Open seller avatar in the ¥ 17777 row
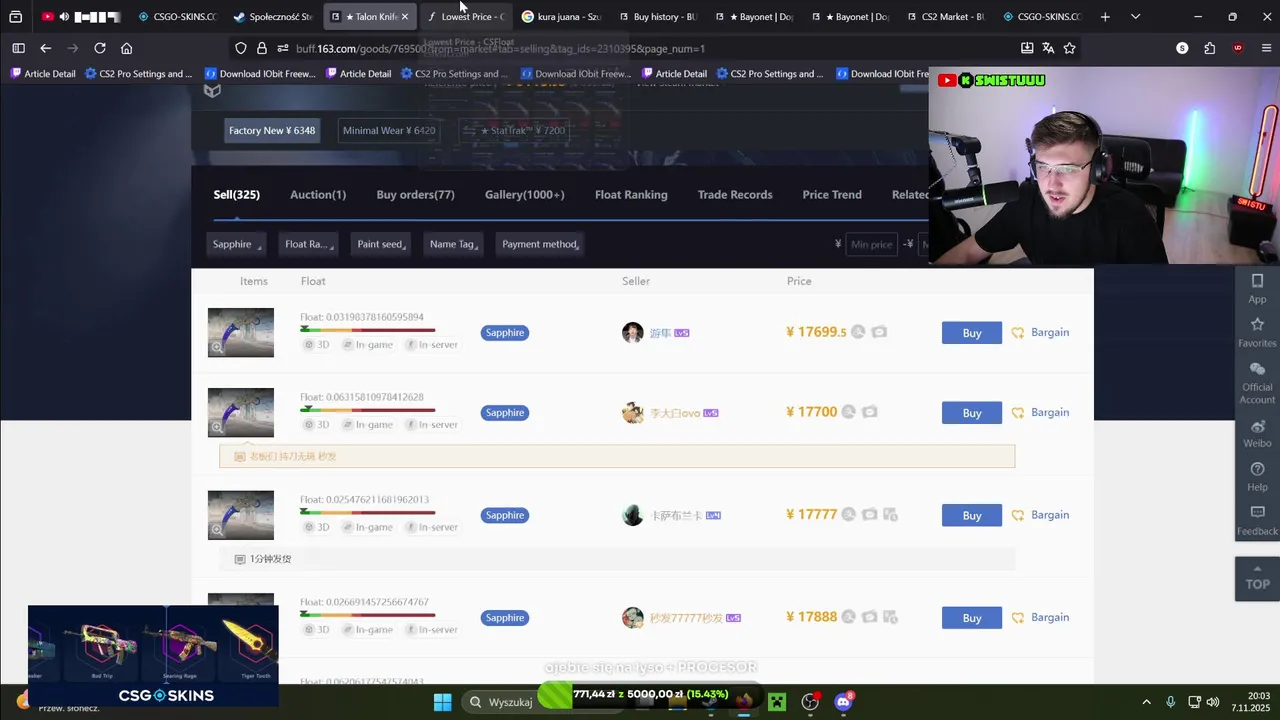The image size is (1280, 720). 632,515
